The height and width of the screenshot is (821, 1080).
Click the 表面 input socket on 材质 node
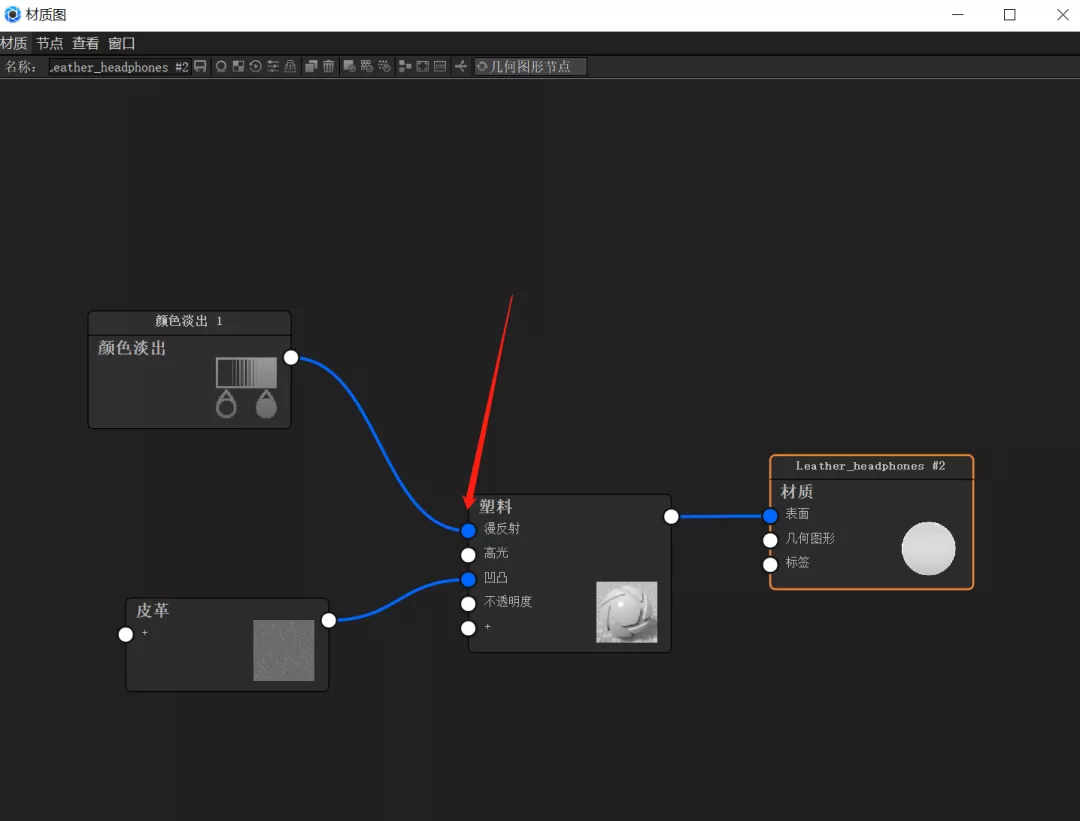(x=770, y=515)
